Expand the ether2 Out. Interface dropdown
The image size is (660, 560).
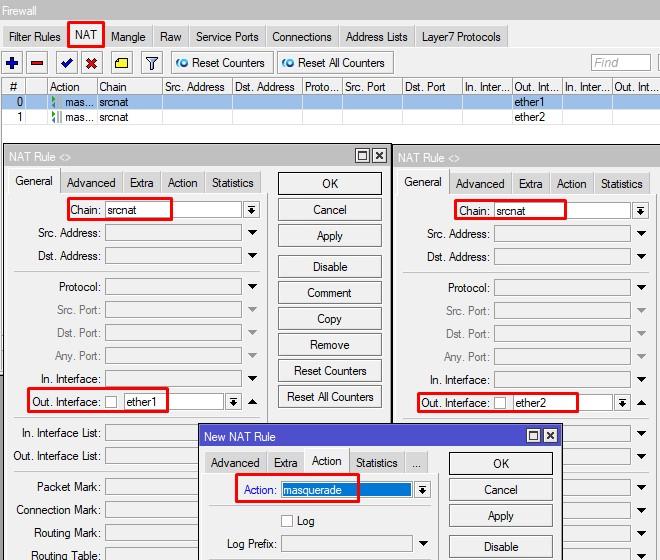[622, 403]
